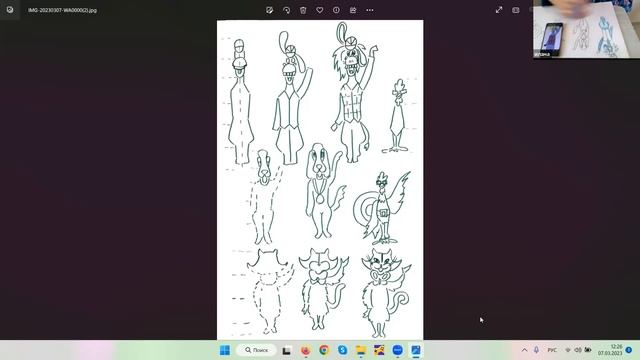640x360 pixels.
Task: Open File Explorer from the taskbar
Action: [361, 350]
